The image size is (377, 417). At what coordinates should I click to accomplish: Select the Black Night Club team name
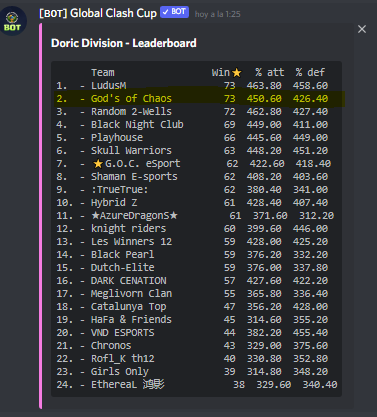[x=137, y=124]
